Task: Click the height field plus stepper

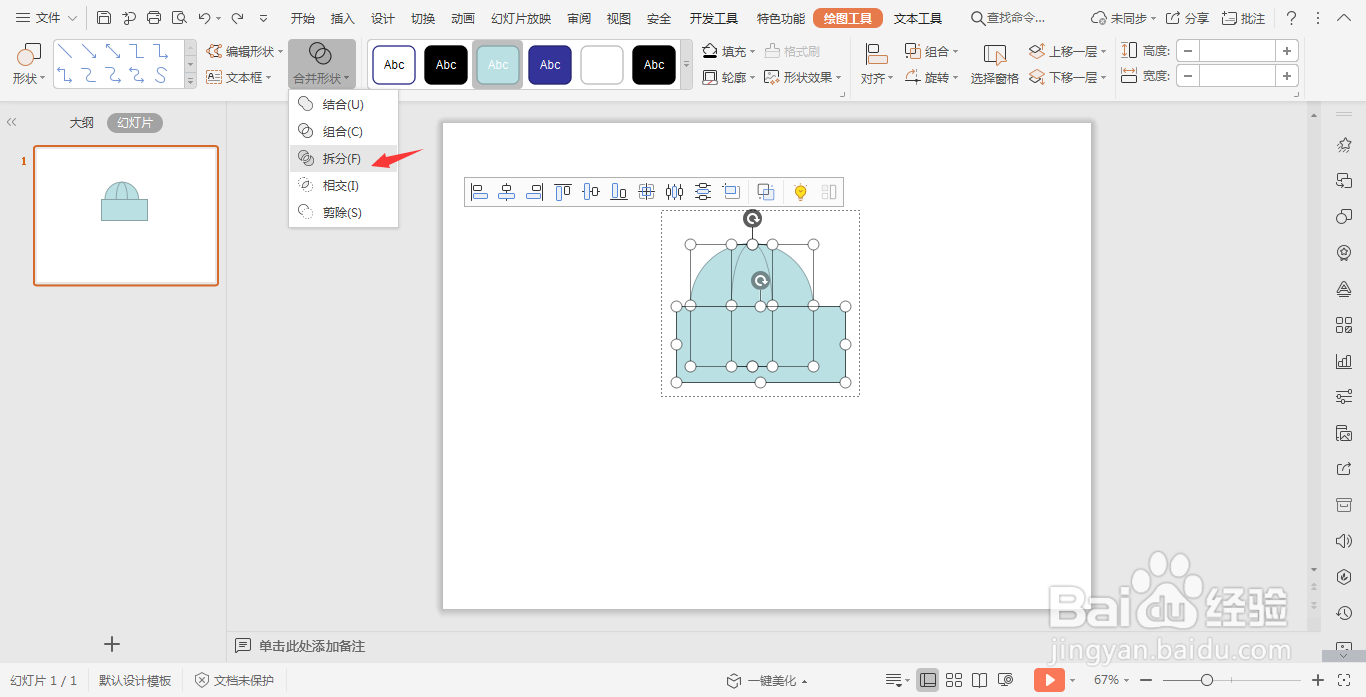Action: (1287, 51)
